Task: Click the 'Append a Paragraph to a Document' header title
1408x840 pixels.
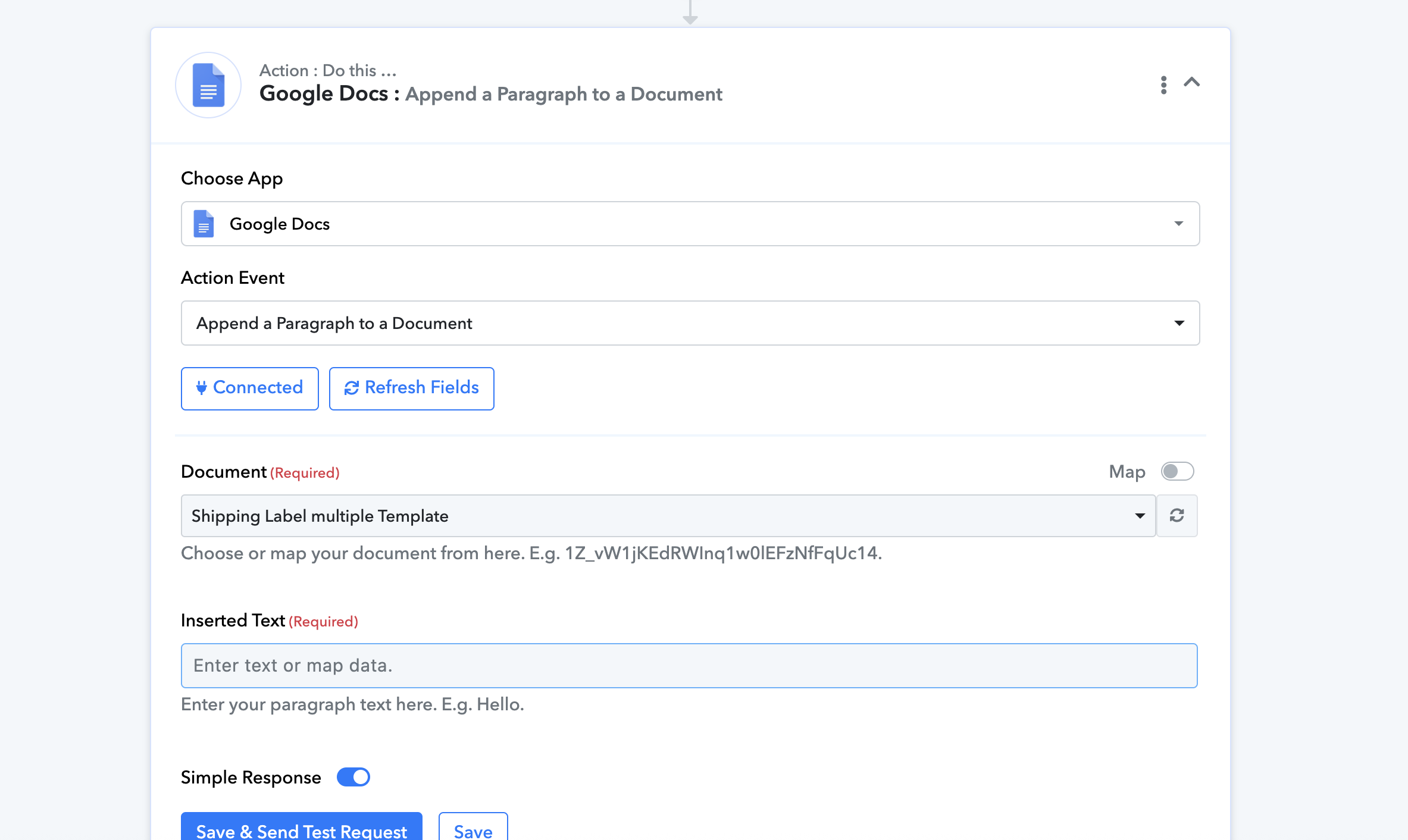Action: tap(564, 94)
